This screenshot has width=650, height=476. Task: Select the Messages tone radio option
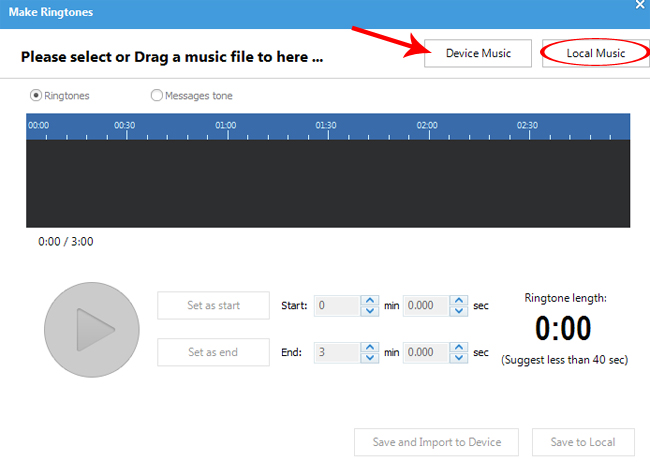click(x=156, y=96)
